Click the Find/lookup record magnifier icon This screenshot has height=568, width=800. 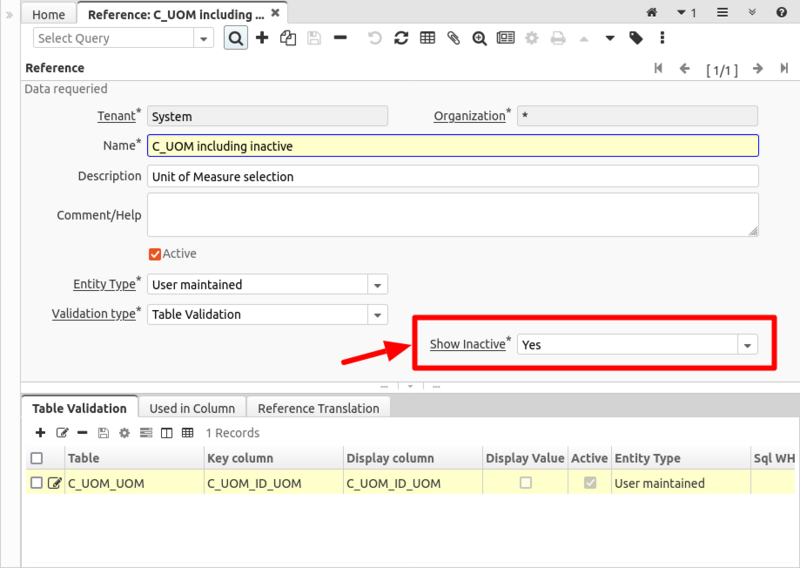click(x=236, y=38)
